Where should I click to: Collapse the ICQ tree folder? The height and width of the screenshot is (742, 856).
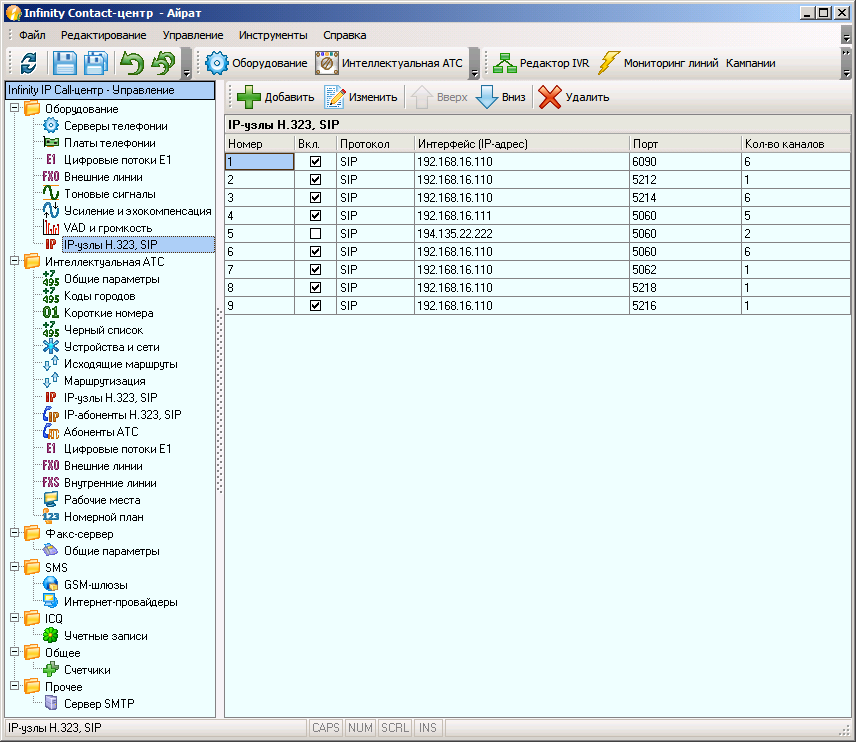[x=15, y=618]
